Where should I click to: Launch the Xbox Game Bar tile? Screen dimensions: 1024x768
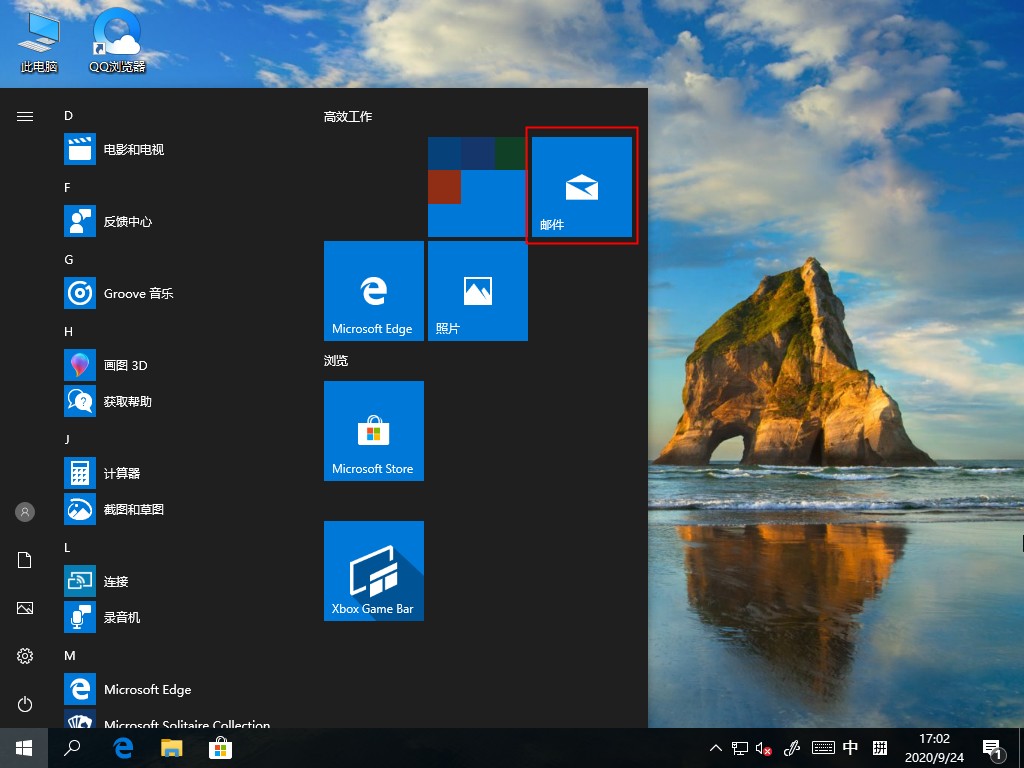point(373,570)
